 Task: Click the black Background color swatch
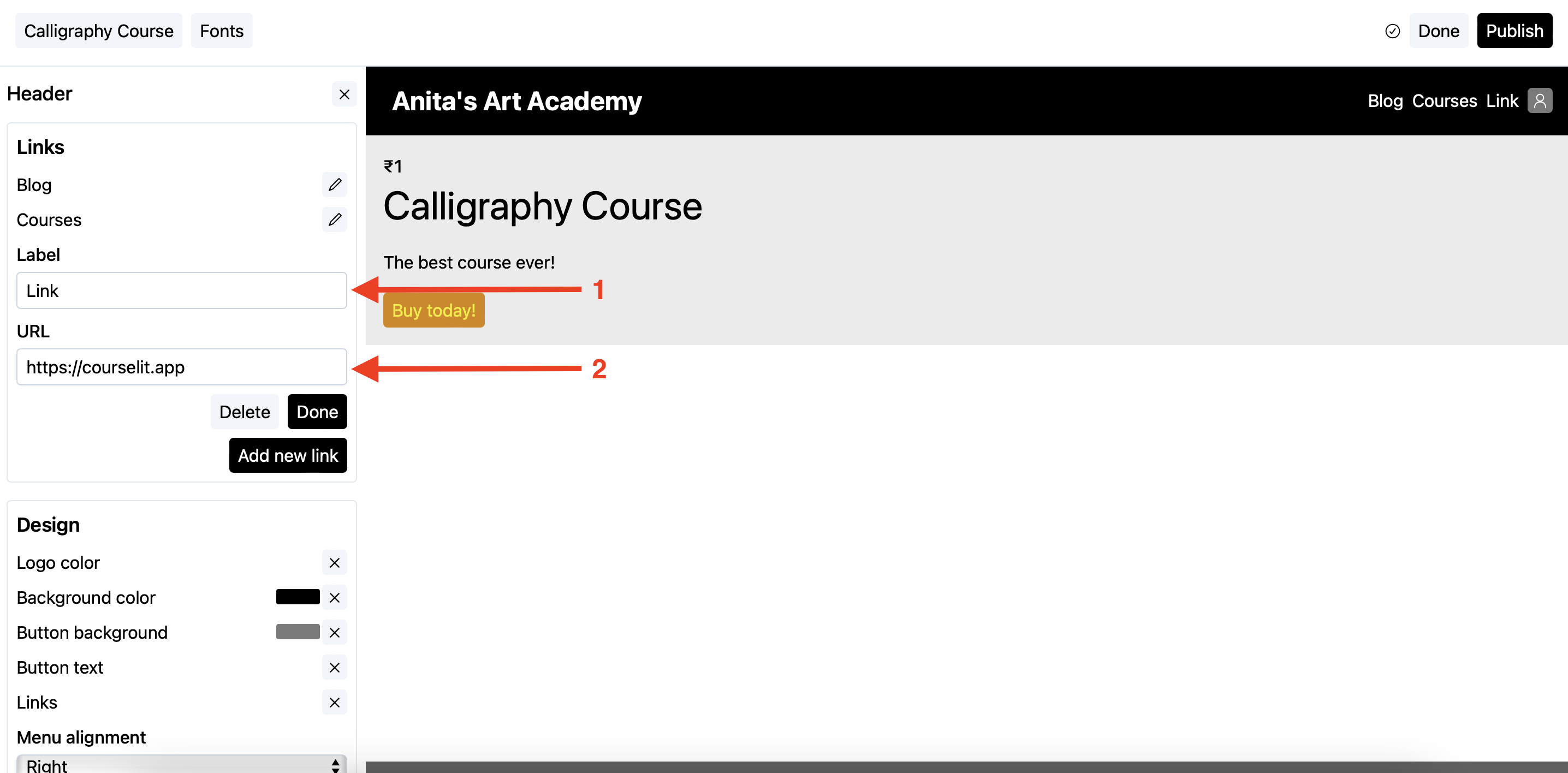pos(298,597)
